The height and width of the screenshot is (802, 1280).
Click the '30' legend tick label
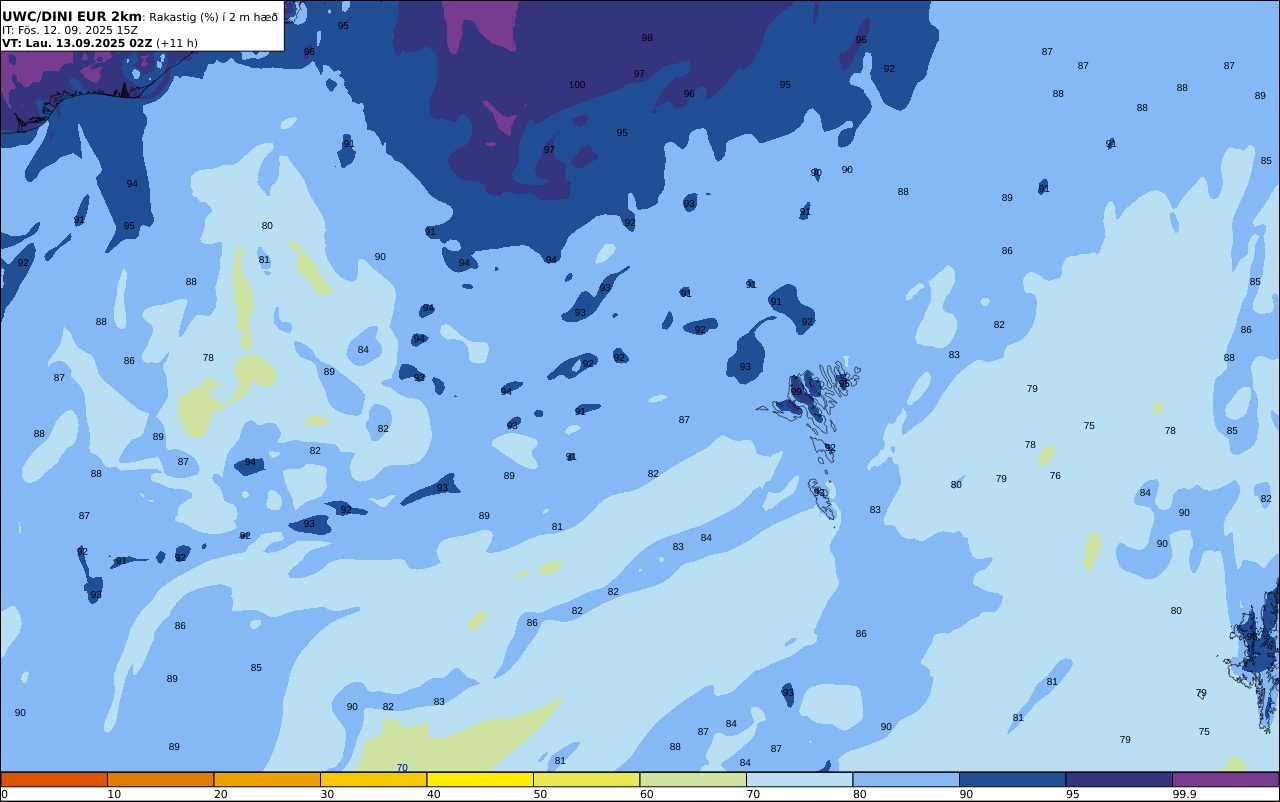point(327,794)
